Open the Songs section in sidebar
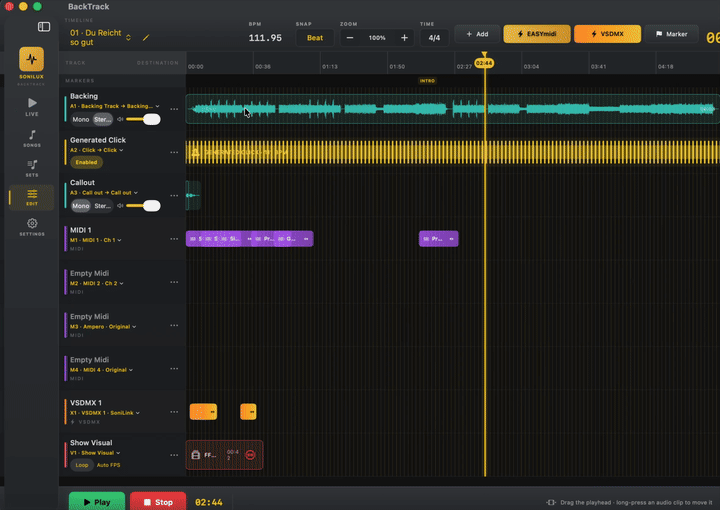 32,138
